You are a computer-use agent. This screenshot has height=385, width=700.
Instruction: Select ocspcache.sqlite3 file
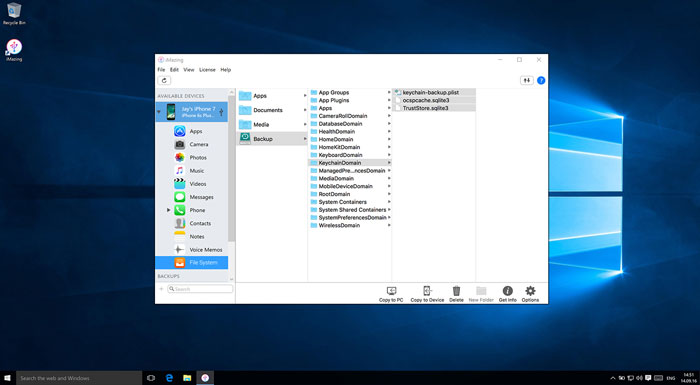tap(434, 100)
